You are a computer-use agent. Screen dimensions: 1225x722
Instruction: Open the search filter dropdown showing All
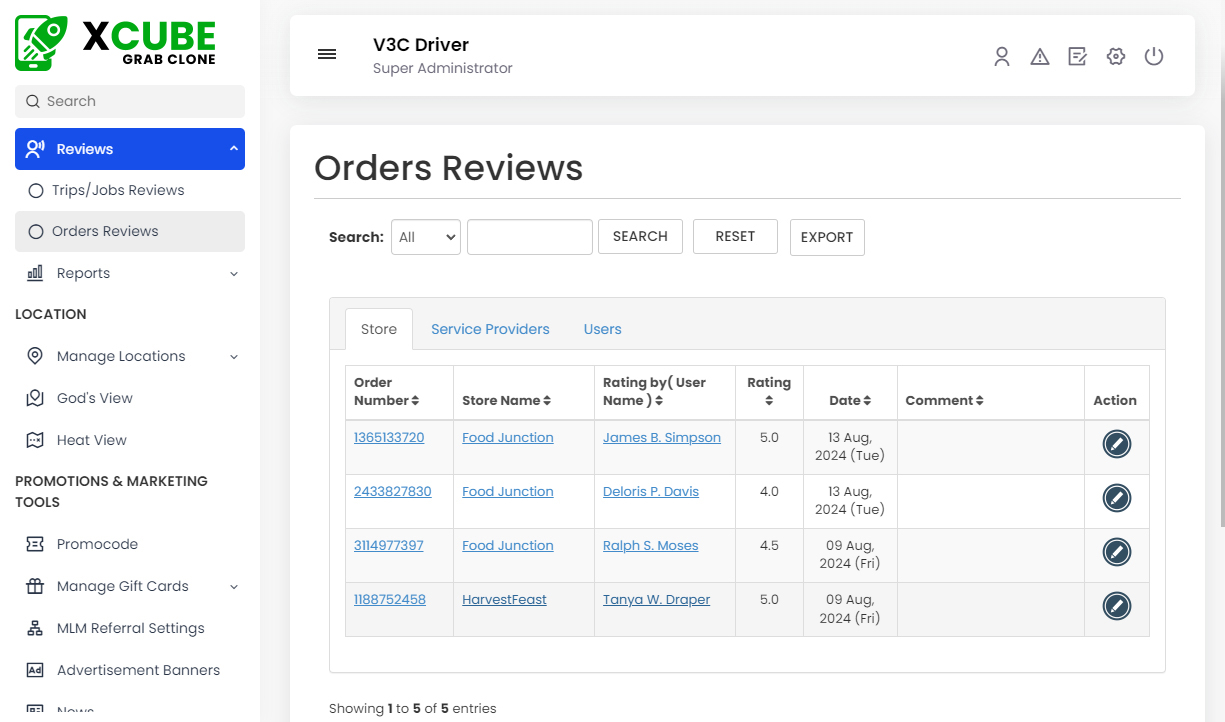425,236
